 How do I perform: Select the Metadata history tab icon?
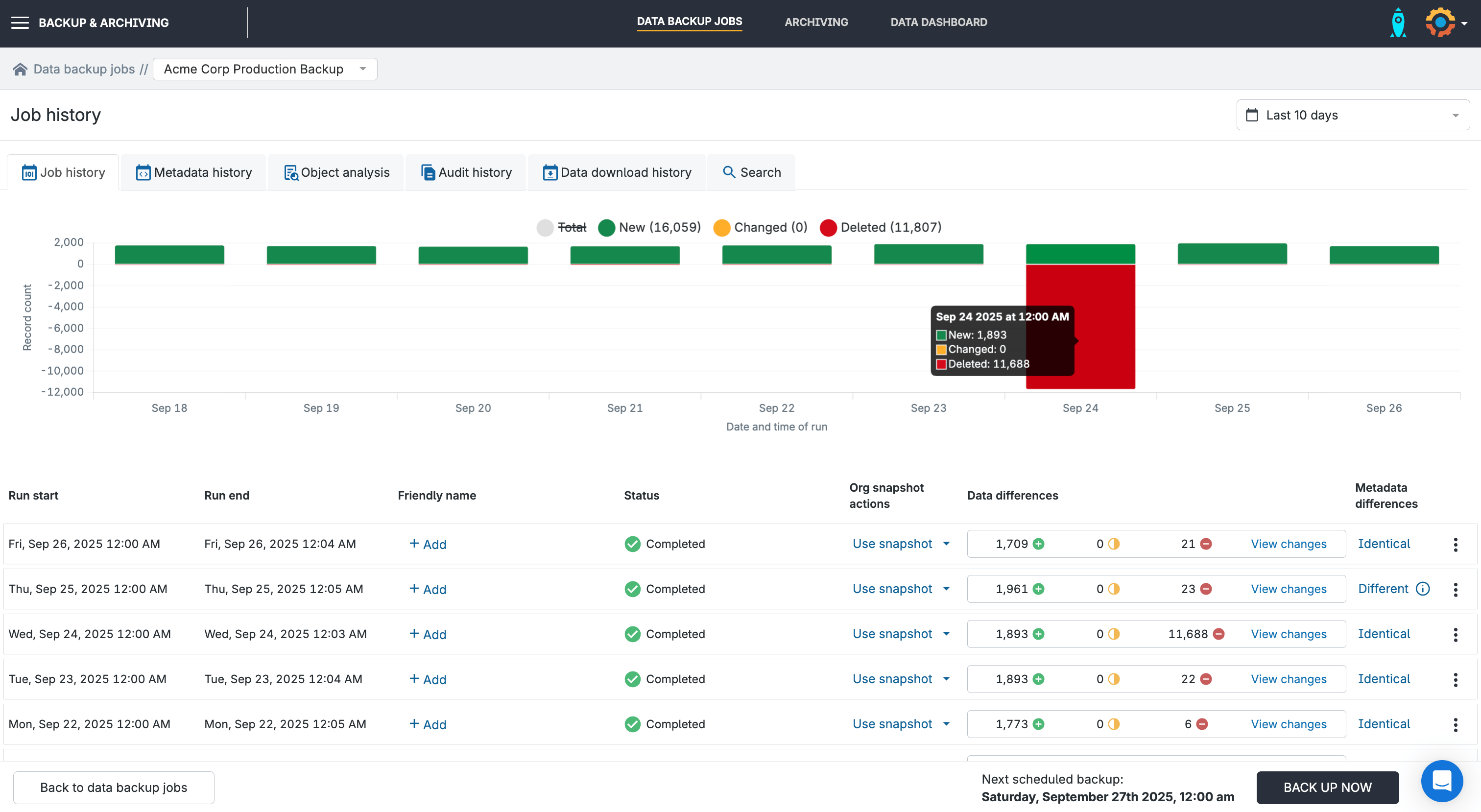coord(143,172)
